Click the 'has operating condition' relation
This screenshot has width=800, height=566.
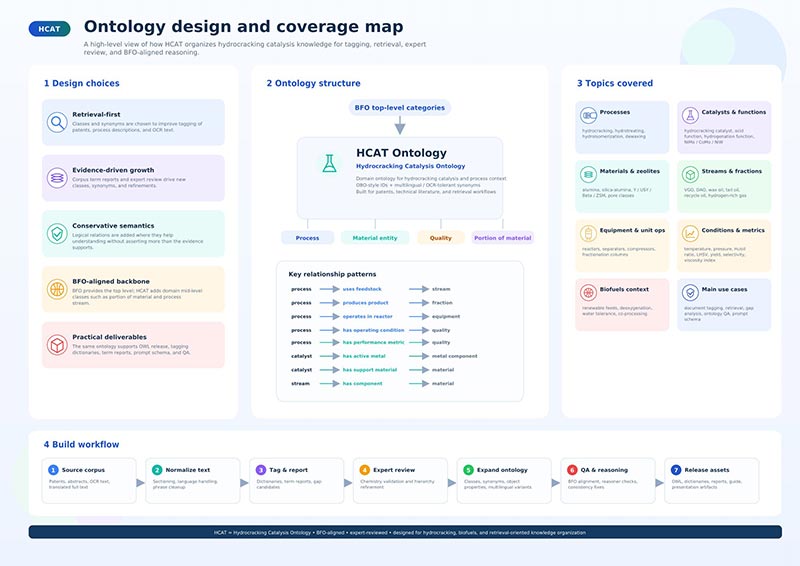pos(373,330)
